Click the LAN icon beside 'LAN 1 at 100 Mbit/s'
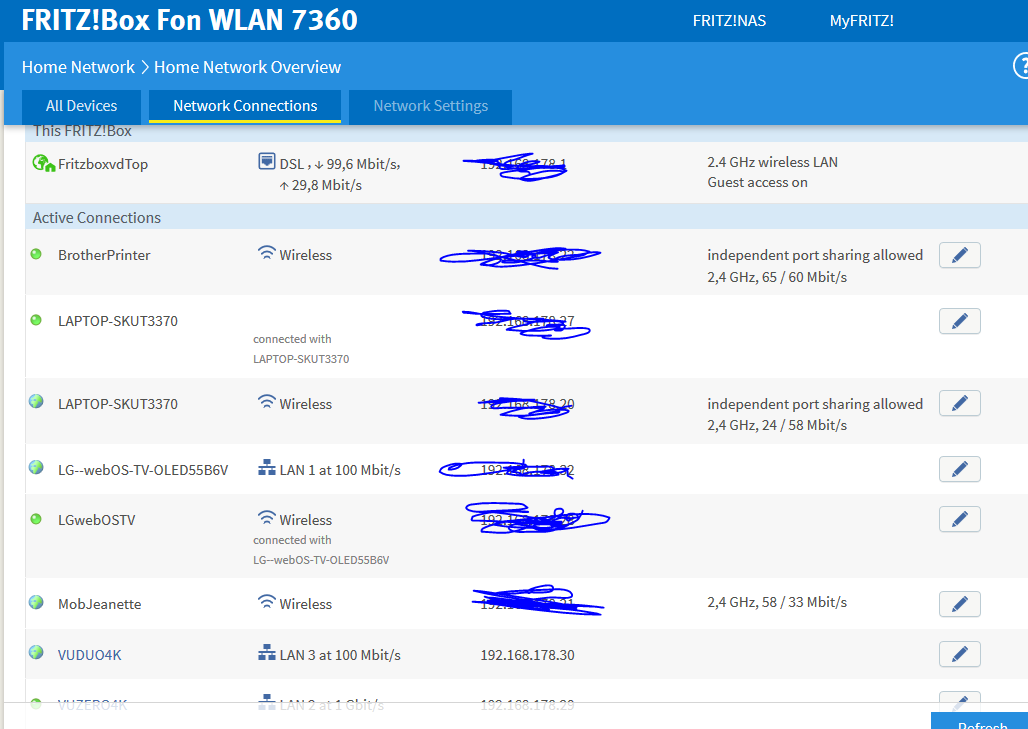The image size is (1028, 729). [x=266, y=467]
